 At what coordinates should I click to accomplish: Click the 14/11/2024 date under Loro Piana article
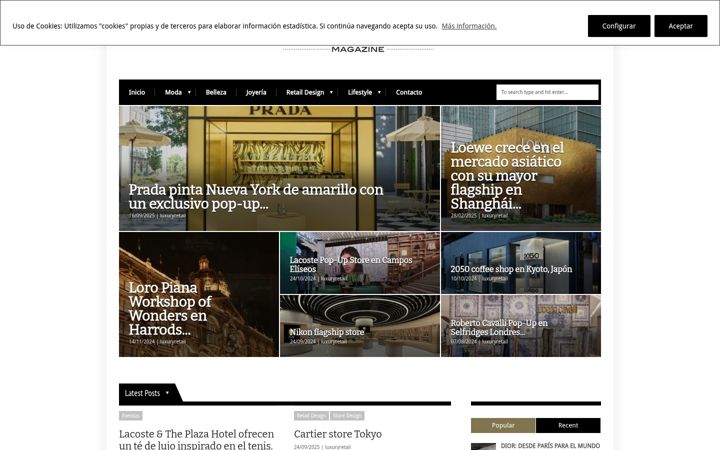142,342
